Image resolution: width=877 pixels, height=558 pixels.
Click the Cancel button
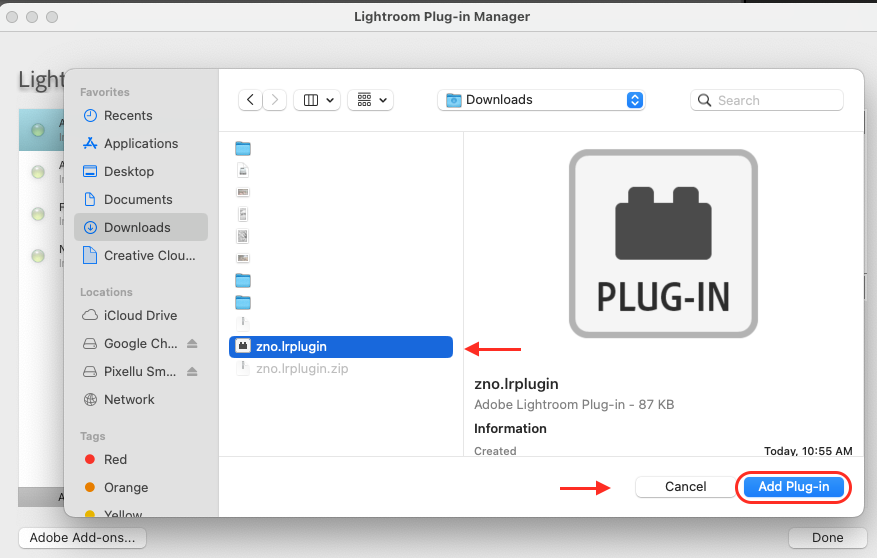tap(685, 487)
